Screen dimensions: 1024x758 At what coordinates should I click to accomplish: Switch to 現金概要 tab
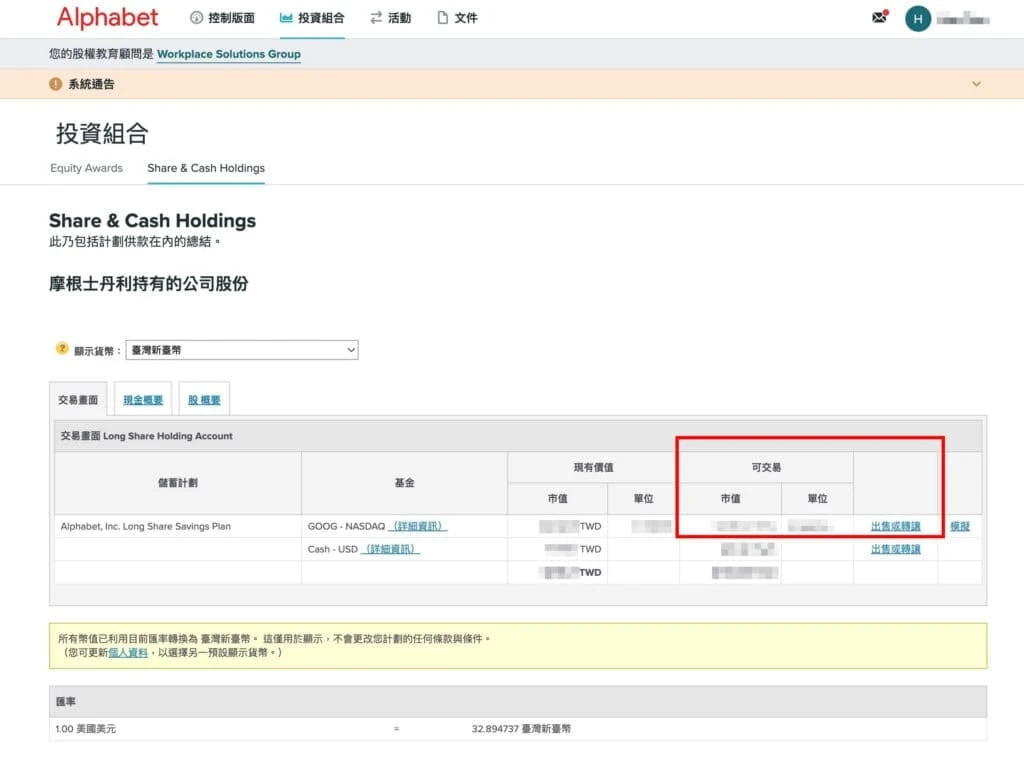pyautogui.click(x=143, y=400)
